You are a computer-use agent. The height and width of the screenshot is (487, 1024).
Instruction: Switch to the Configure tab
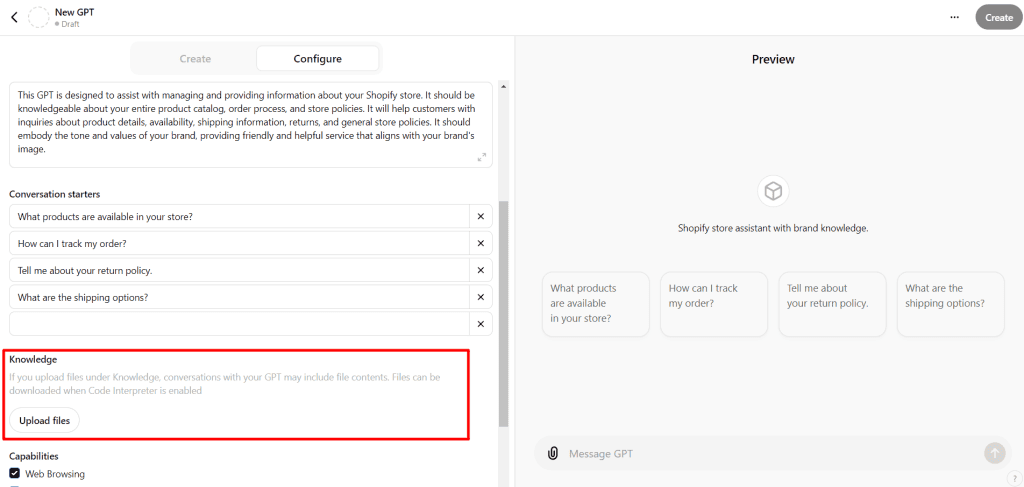coord(317,59)
